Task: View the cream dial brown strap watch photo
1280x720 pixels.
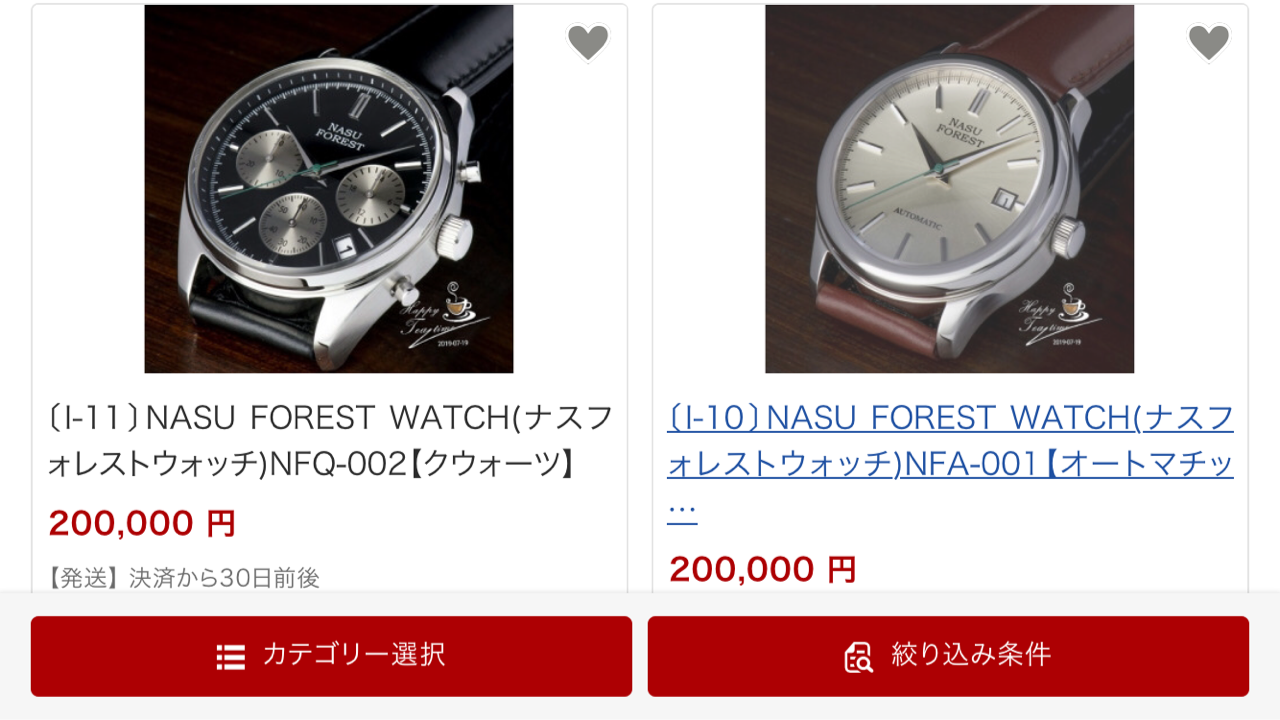Action: pyautogui.click(x=950, y=189)
